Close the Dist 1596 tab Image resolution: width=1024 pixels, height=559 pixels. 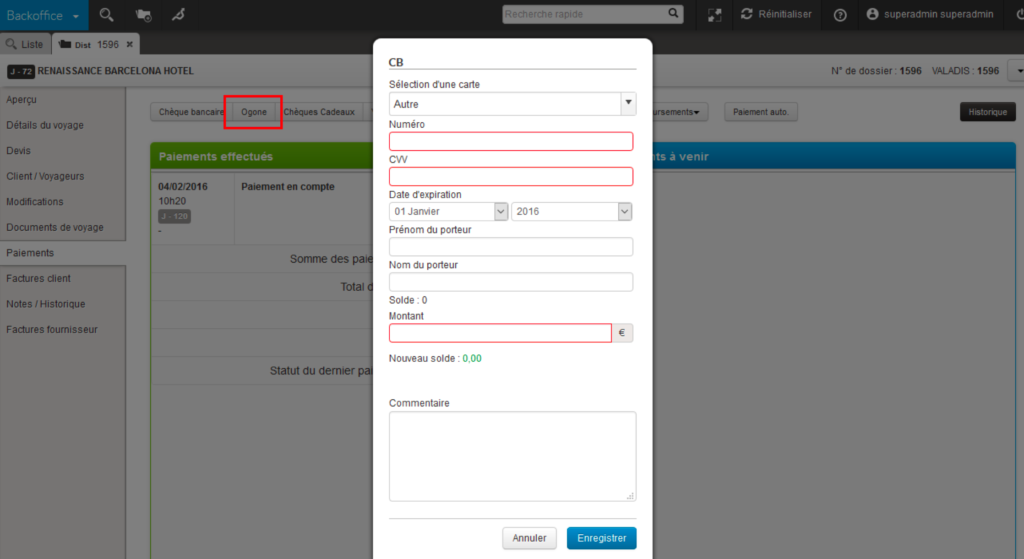coord(129,45)
